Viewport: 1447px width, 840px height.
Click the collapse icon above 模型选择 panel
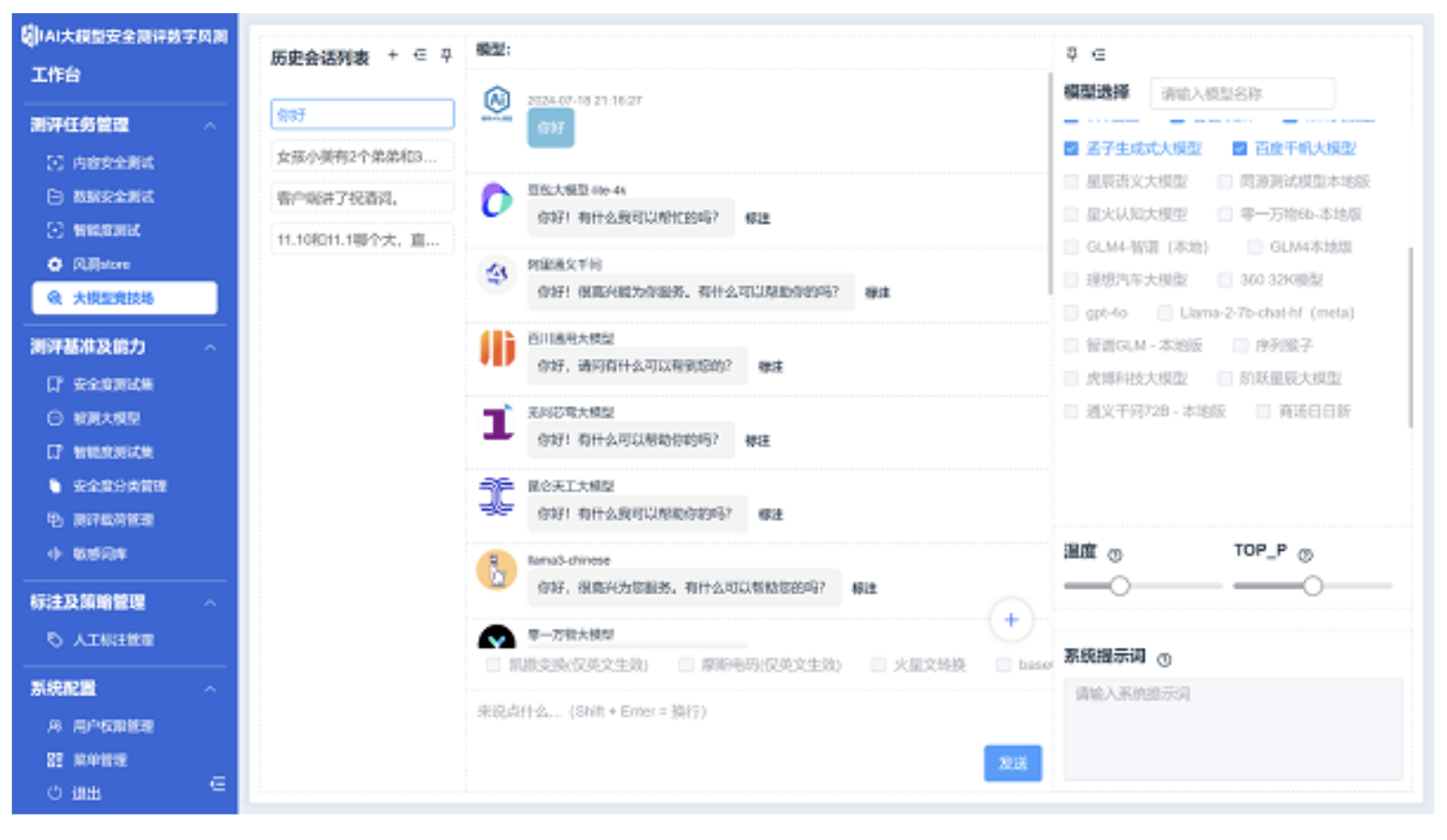tap(1099, 54)
